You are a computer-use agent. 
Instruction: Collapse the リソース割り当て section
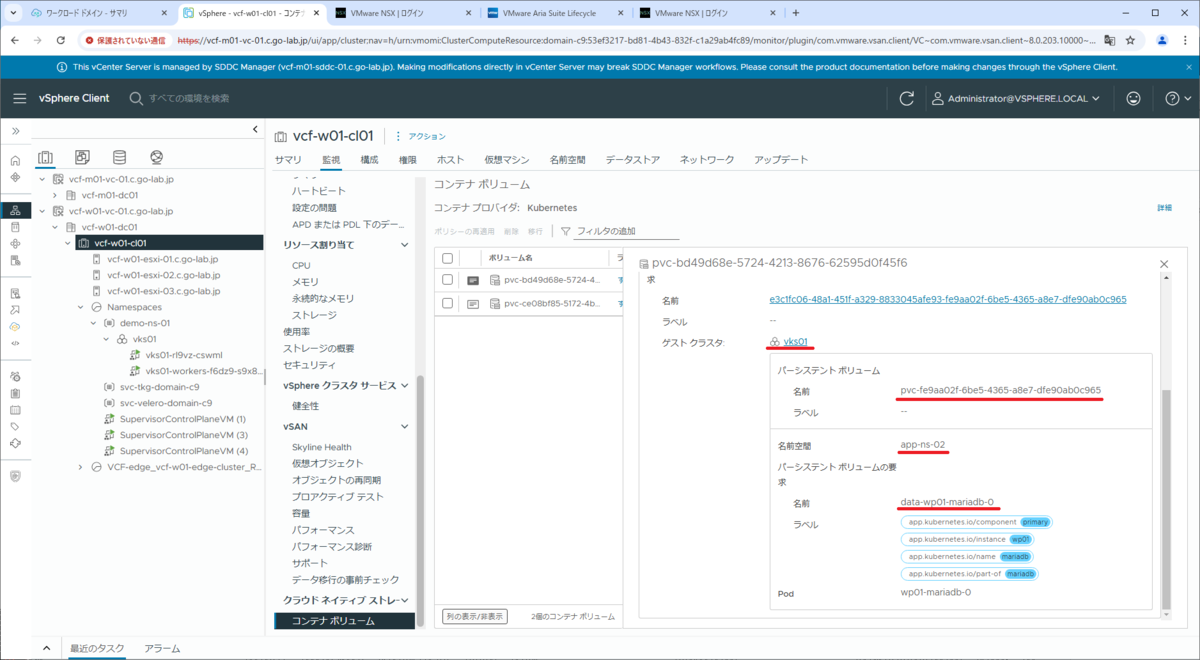click(x=404, y=244)
